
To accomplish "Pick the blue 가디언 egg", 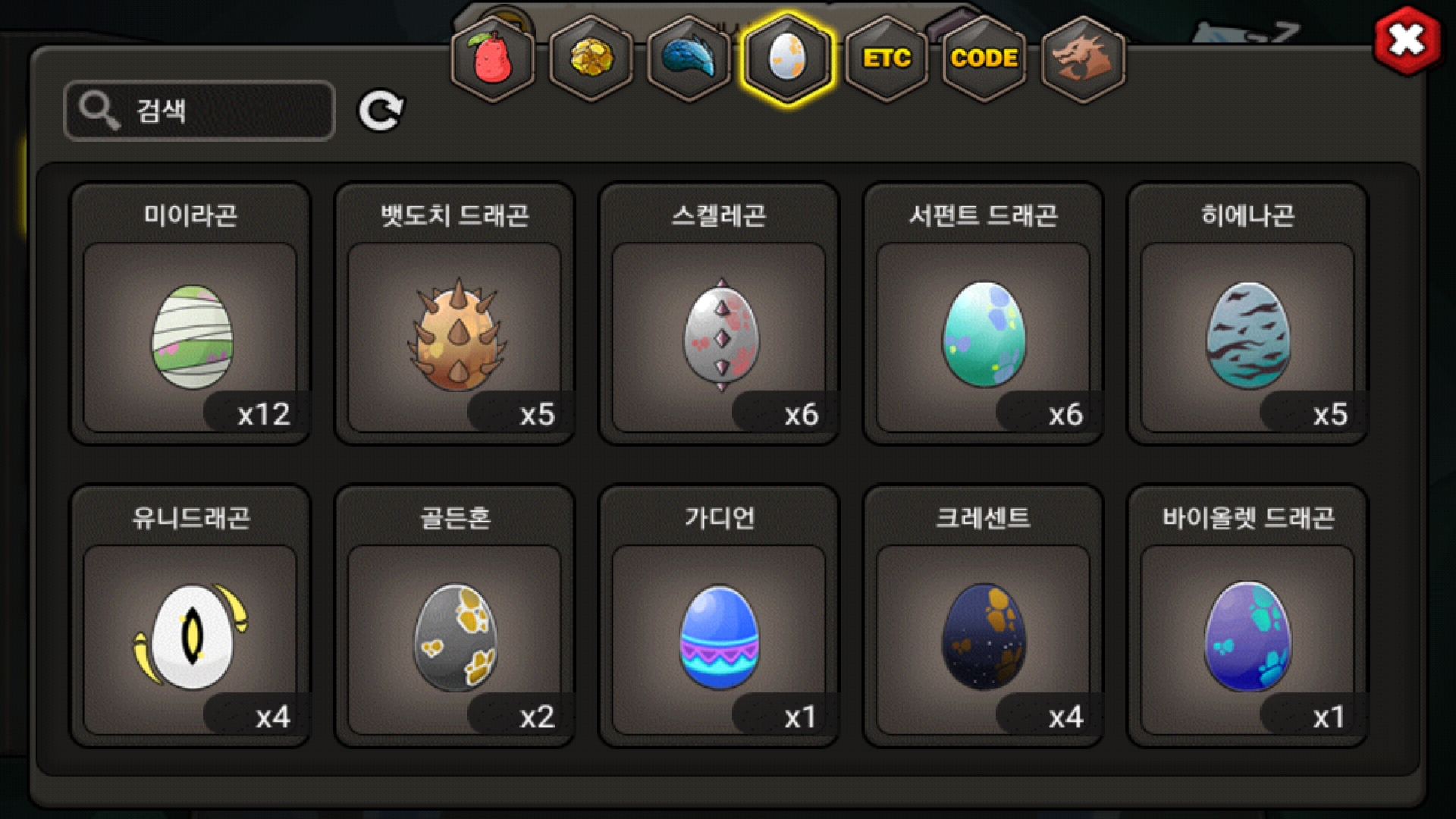I will (719, 616).
